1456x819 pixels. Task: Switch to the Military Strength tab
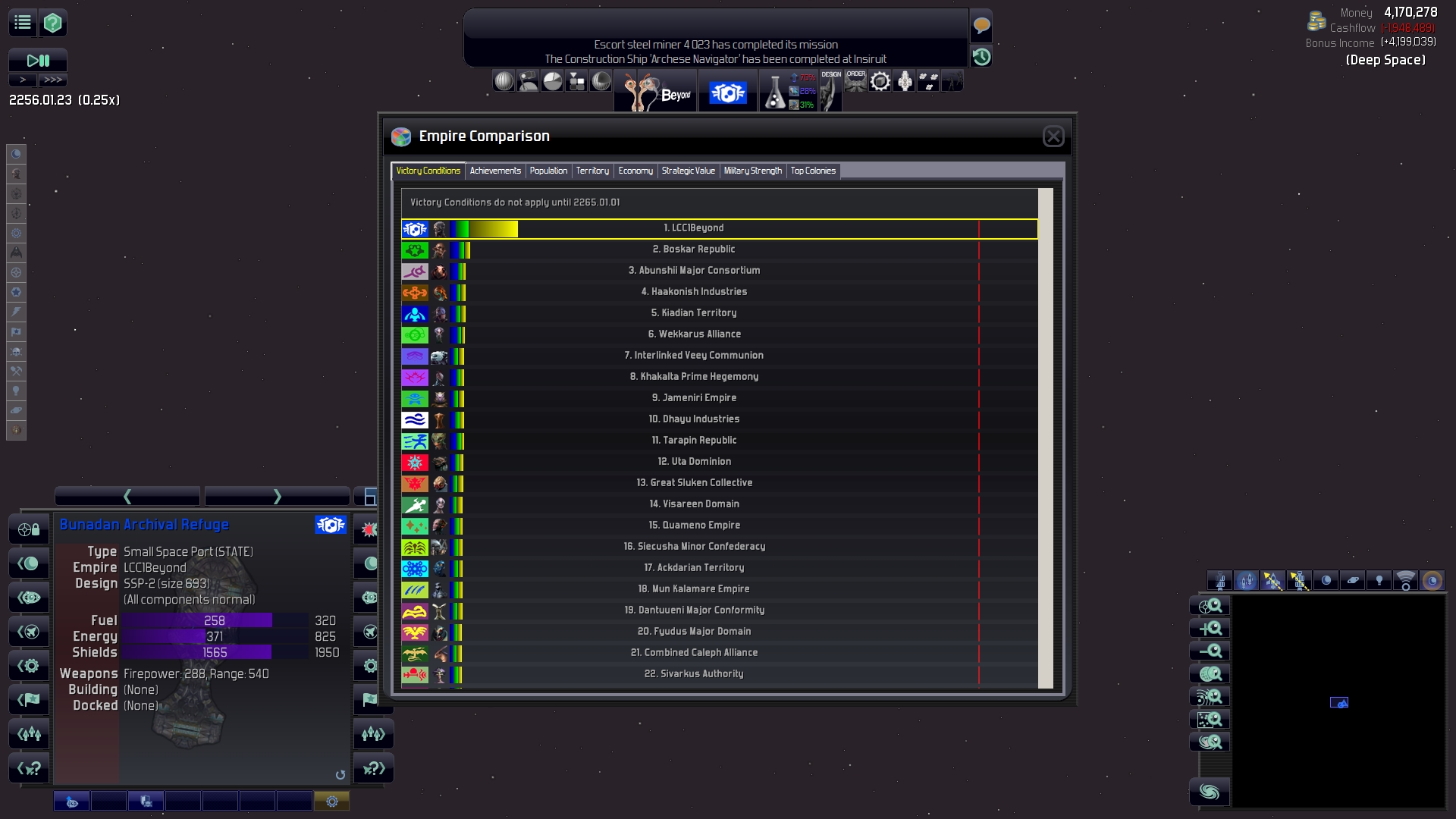(x=752, y=171)
